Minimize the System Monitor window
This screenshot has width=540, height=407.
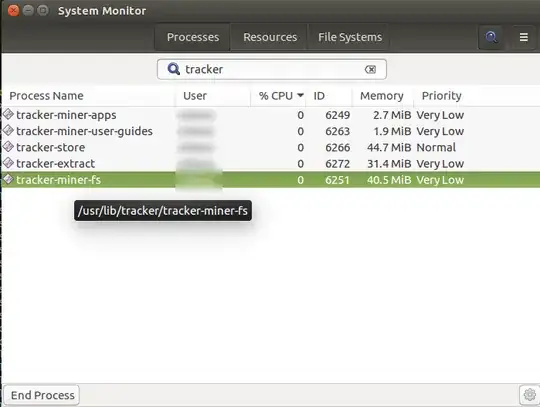(28, 10)
